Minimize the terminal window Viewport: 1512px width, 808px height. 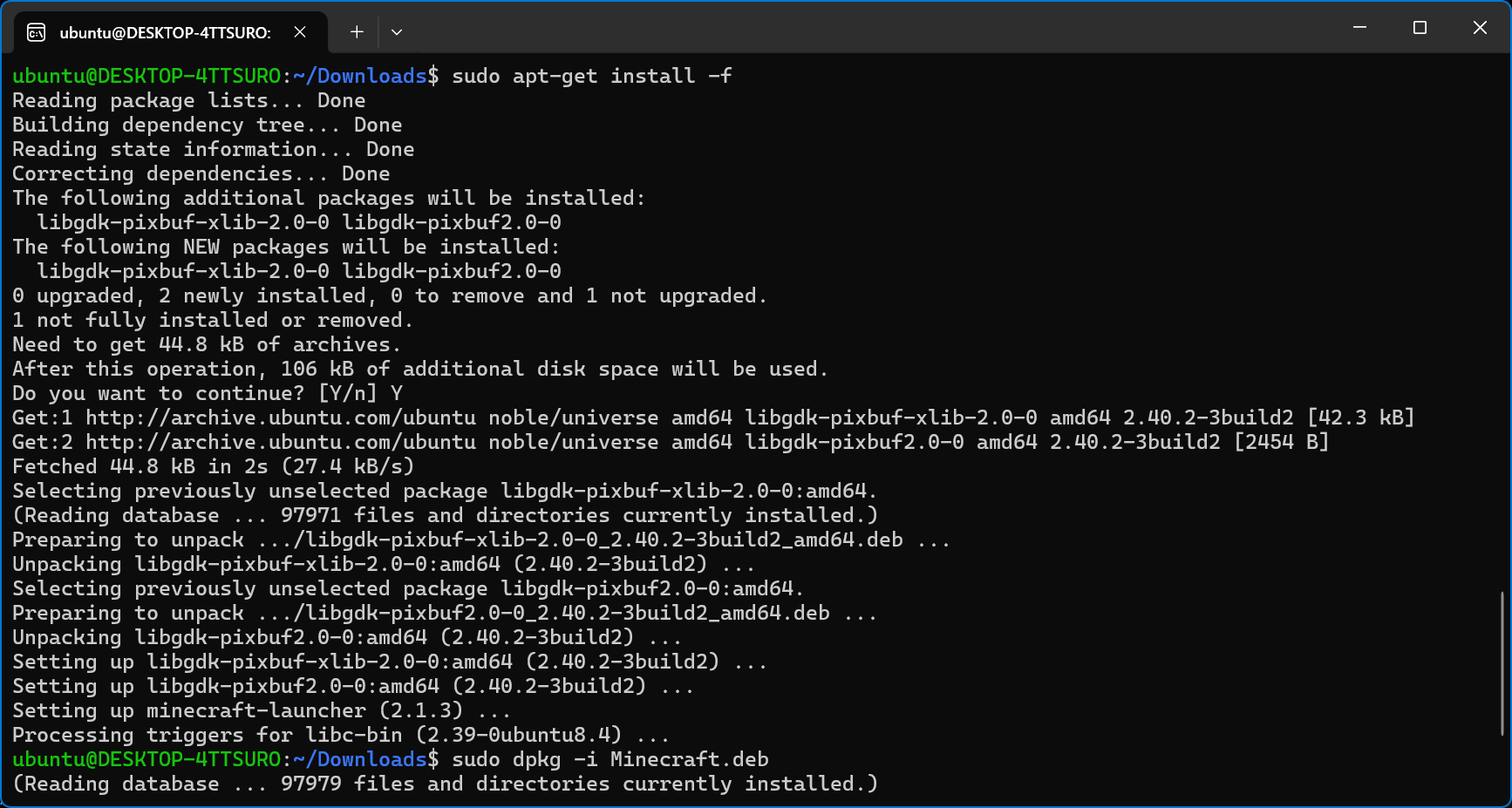pos(1359,28)
